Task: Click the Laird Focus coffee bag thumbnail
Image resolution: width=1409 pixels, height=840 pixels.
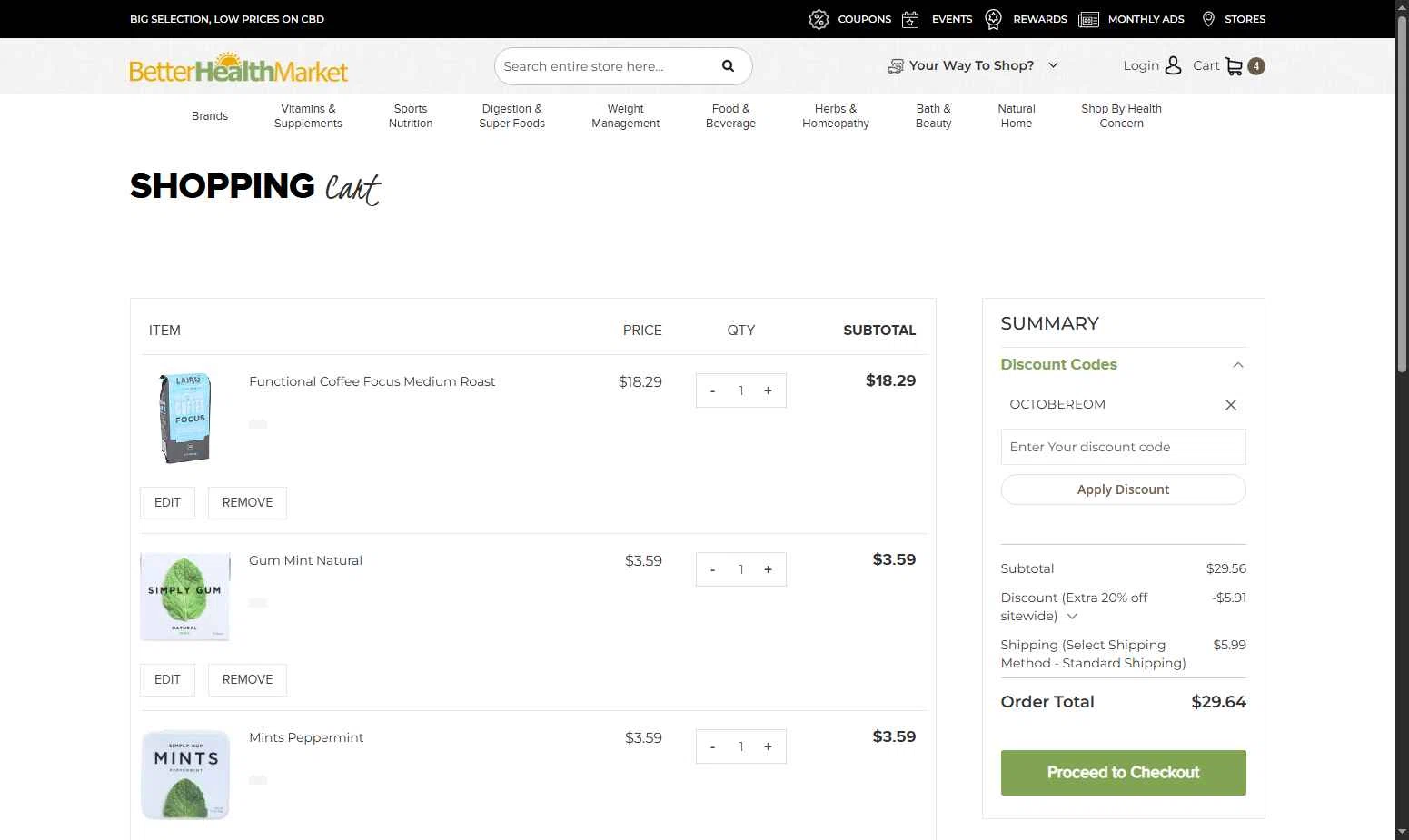Action: 185,418
